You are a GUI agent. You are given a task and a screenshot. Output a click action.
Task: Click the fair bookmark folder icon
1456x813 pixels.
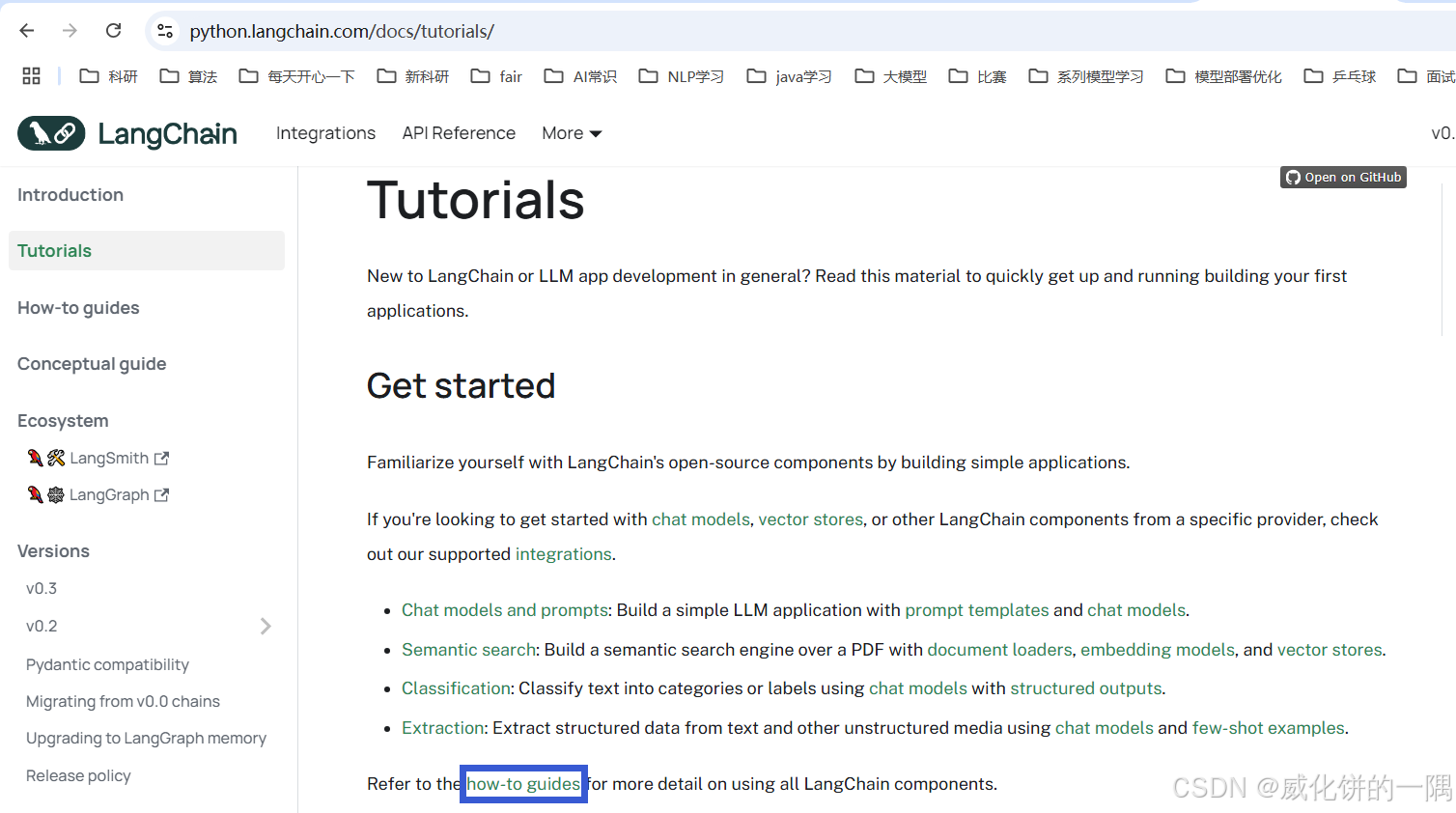tap(480, 76)
